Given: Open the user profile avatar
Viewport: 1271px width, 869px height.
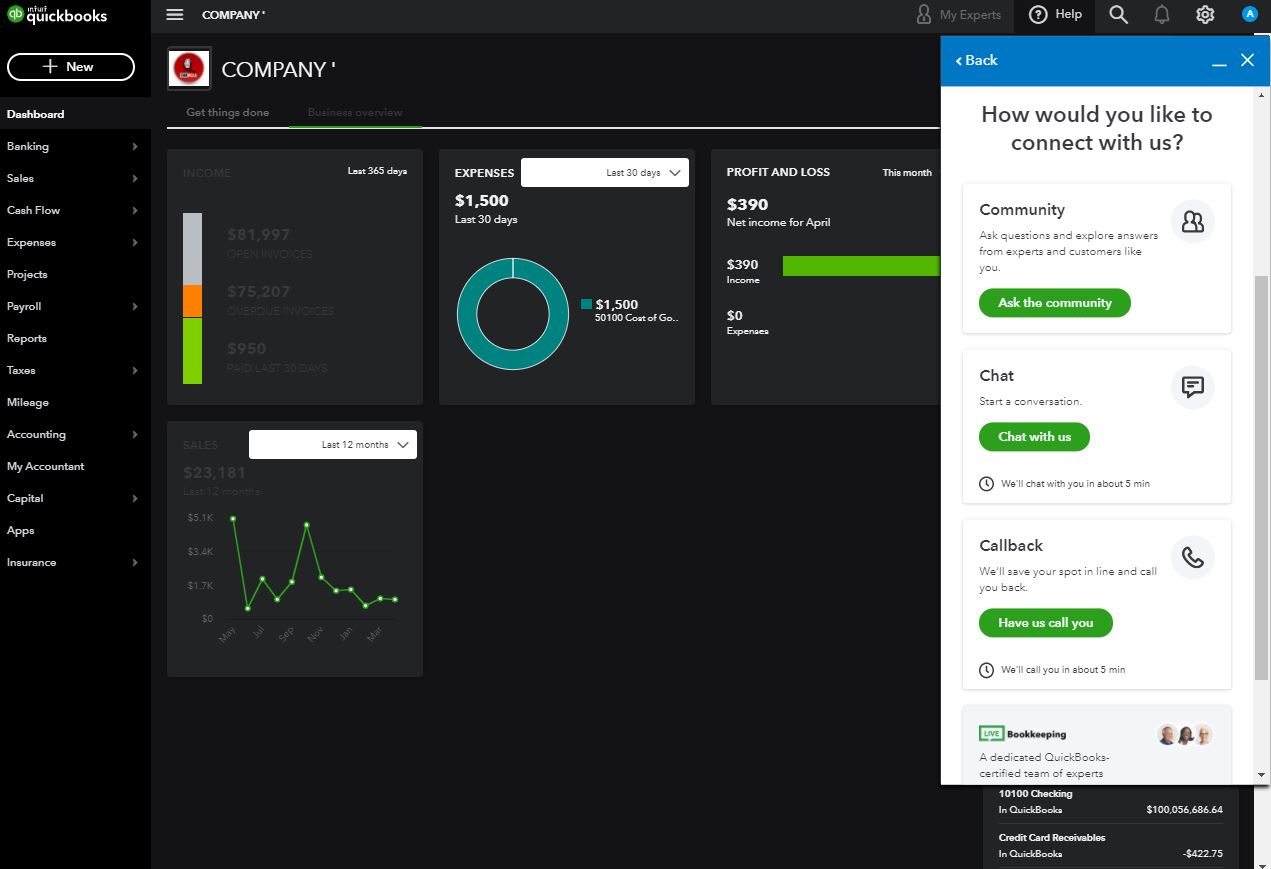Looking at the screenshot, I should tap(1249, 14).
